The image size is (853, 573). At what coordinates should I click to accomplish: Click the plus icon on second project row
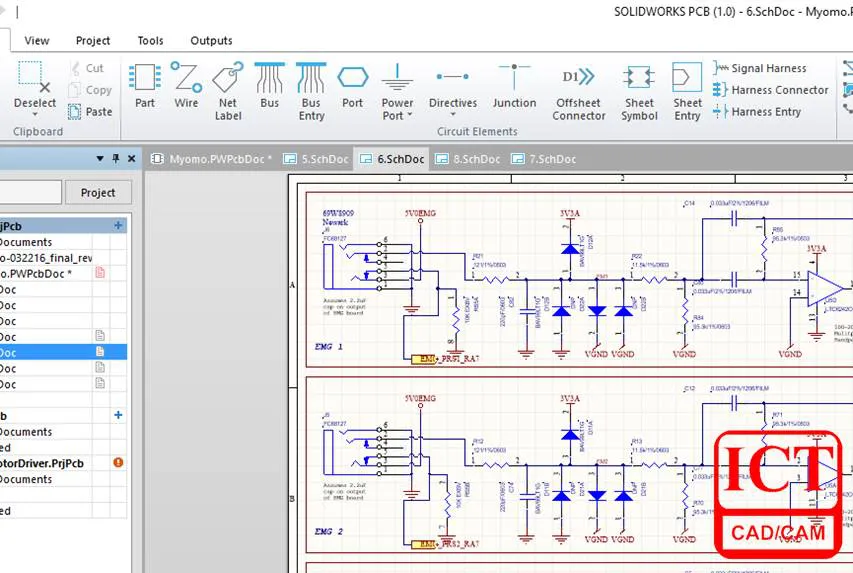point(118,415)
